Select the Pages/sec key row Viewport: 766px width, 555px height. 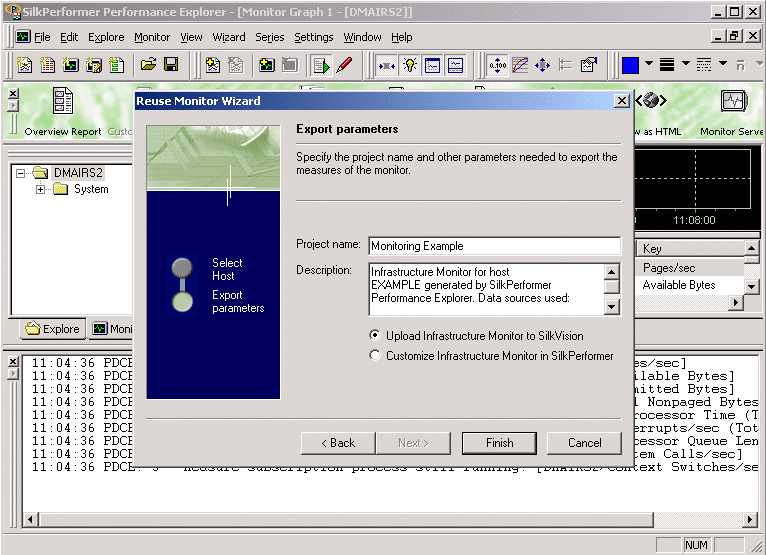689,268
